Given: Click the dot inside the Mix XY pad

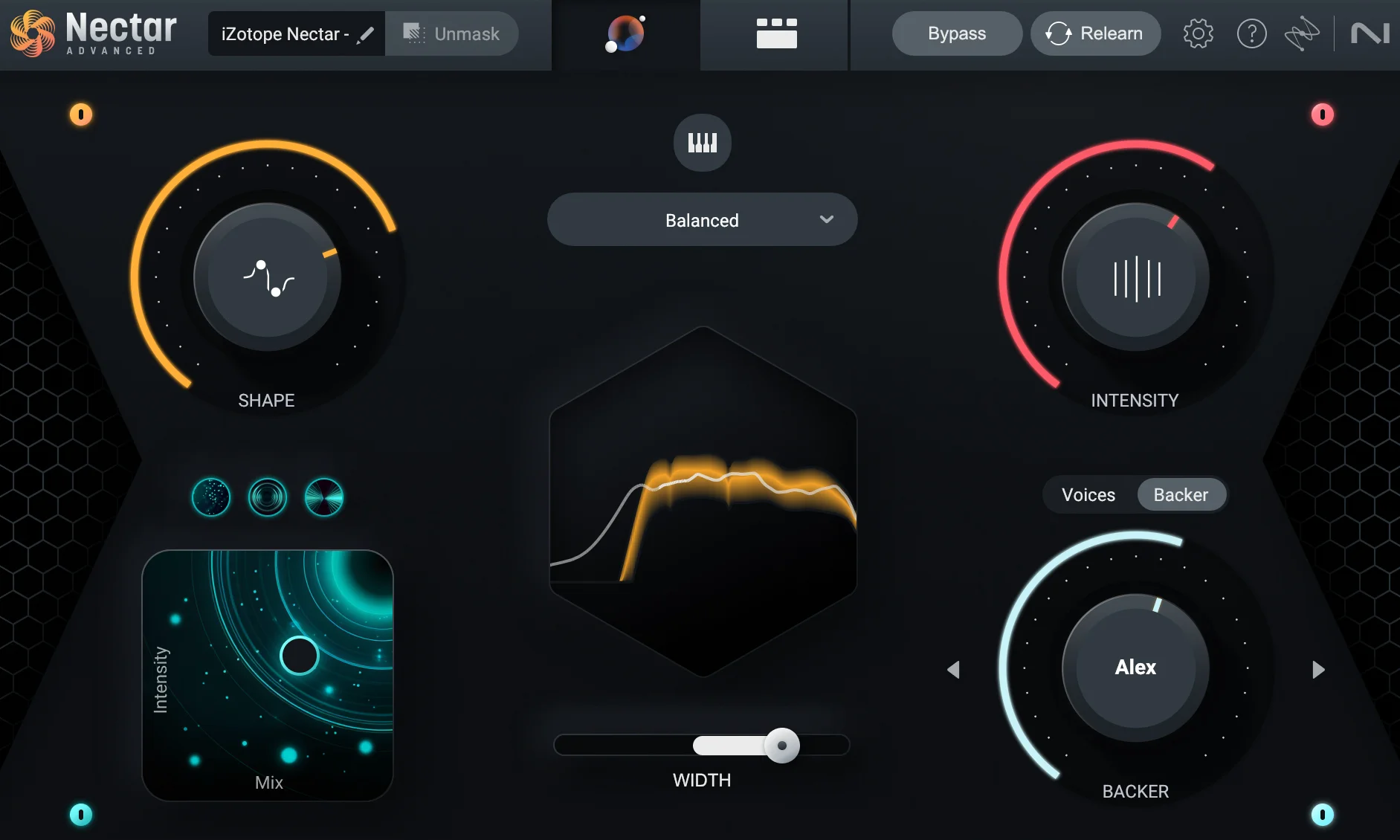Looking at the screenshot, I should pyautogui.click(x=298, y=655).
